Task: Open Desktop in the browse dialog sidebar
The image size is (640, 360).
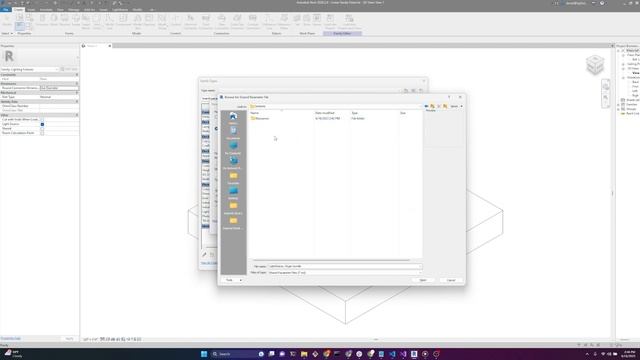Action: point(233,193)
